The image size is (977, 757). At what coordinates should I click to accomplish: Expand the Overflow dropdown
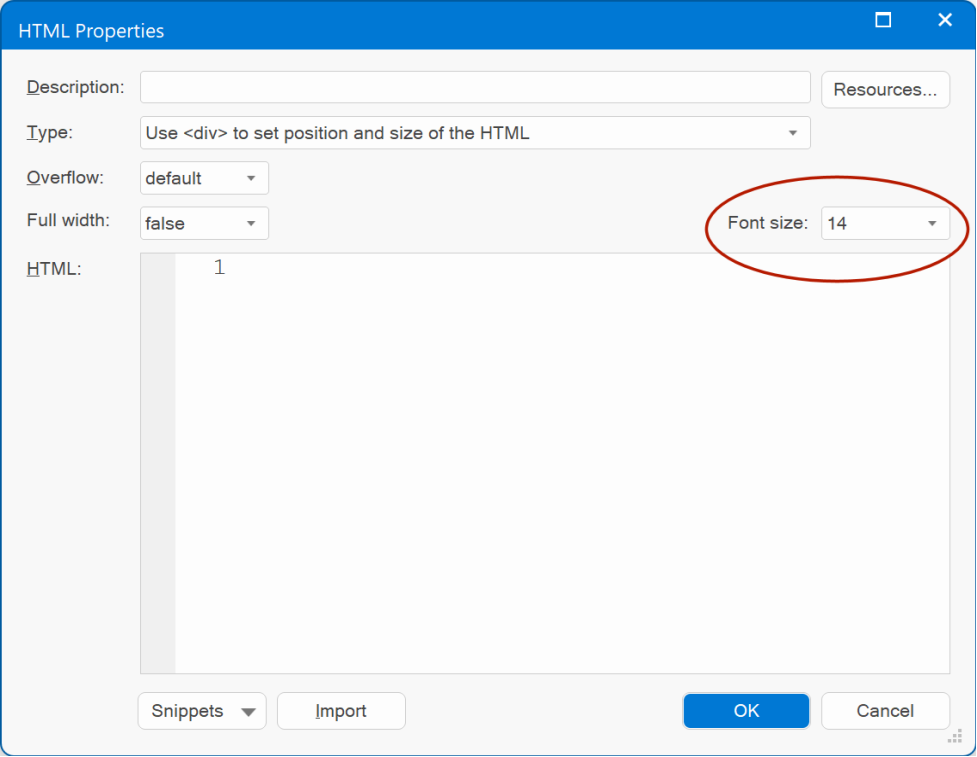point(204,178)
